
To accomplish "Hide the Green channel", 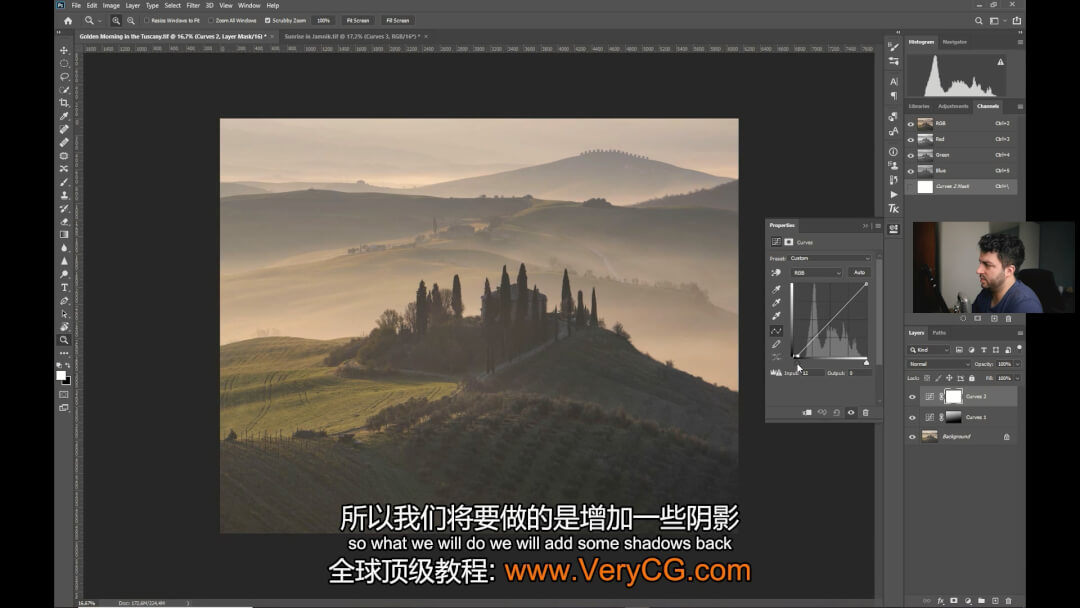I will point(911,156).
